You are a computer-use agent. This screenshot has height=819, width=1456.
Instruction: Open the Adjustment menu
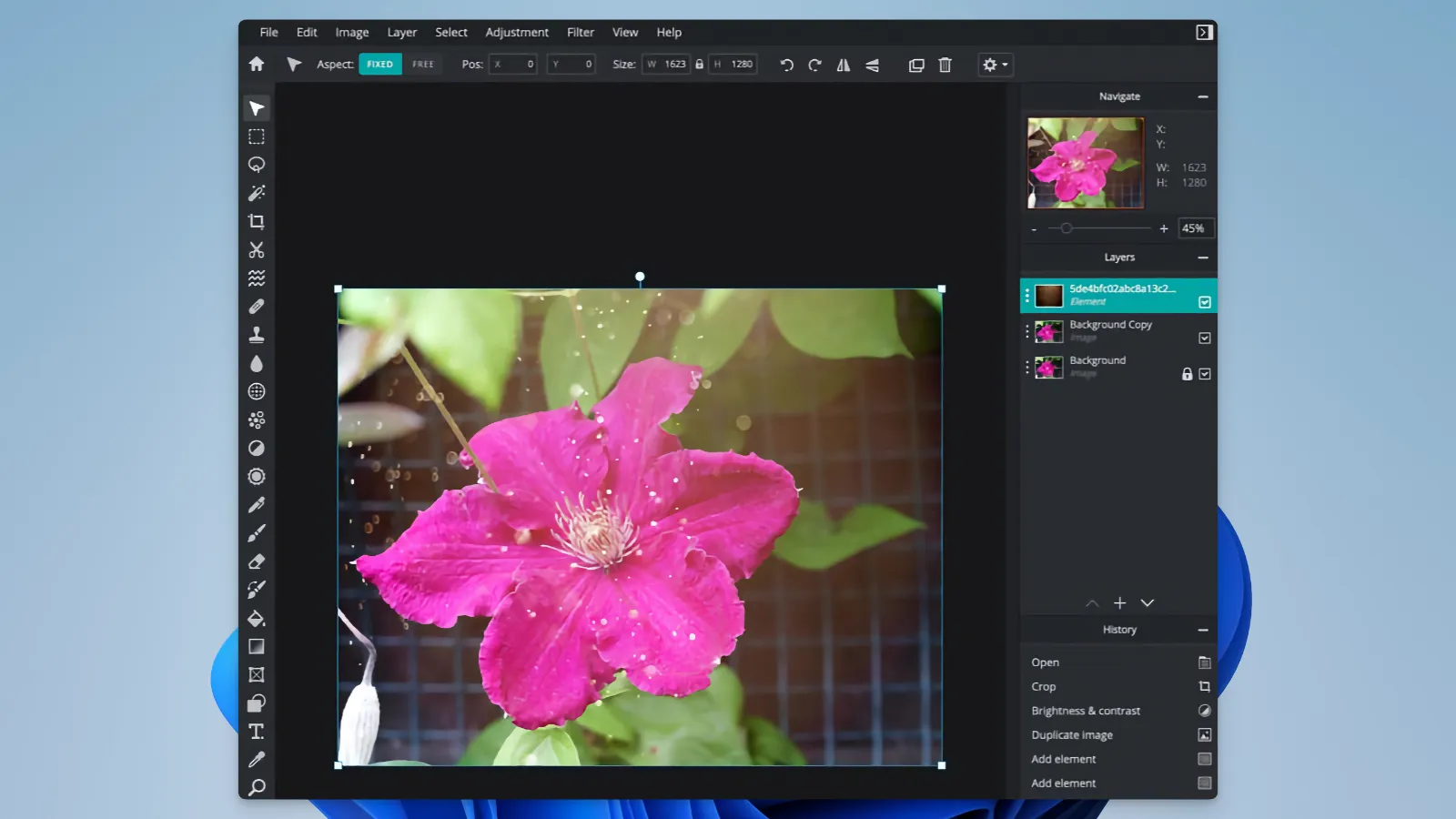(516, 32)
